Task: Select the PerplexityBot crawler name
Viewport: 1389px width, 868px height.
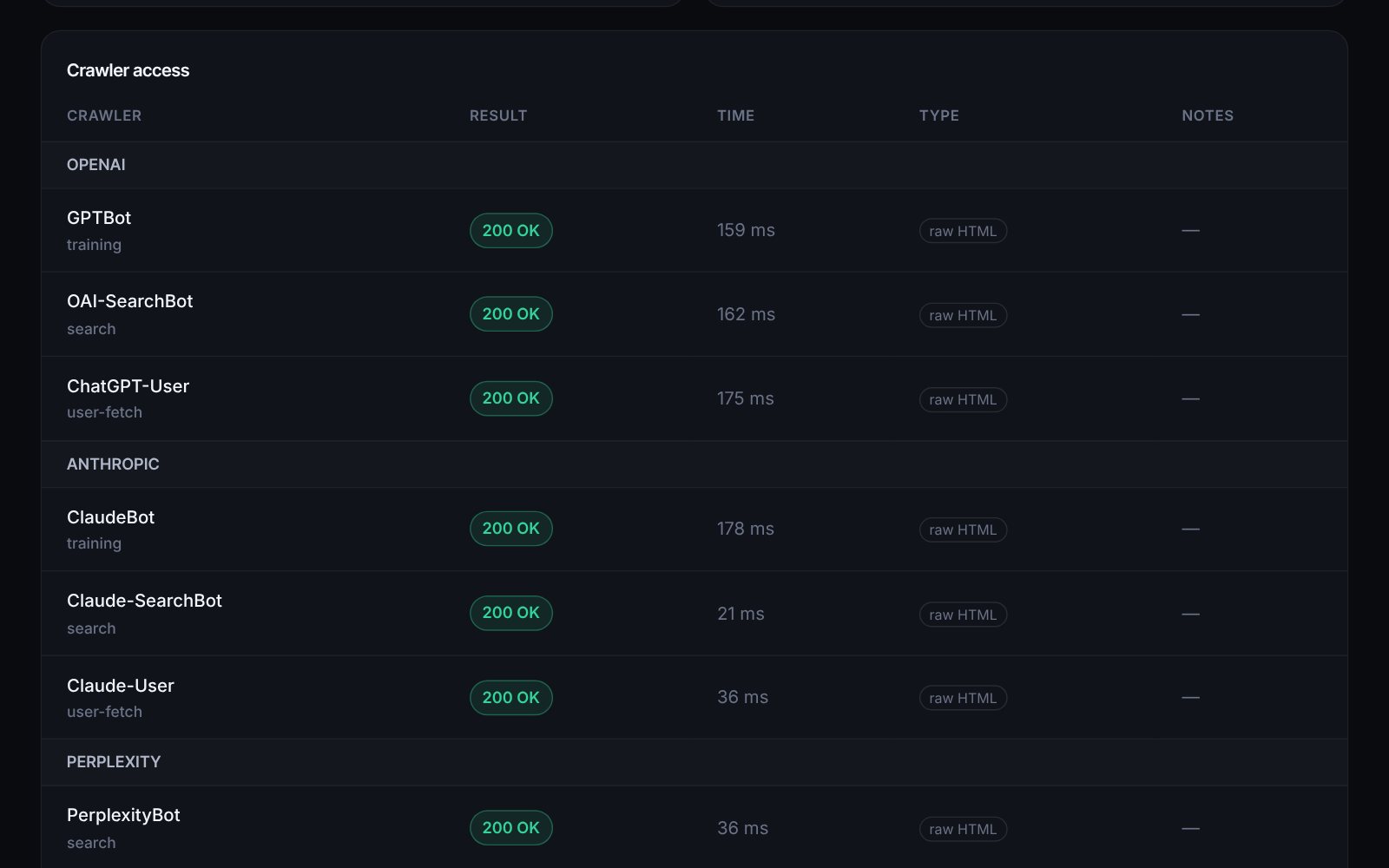Action: click(123, 815)
